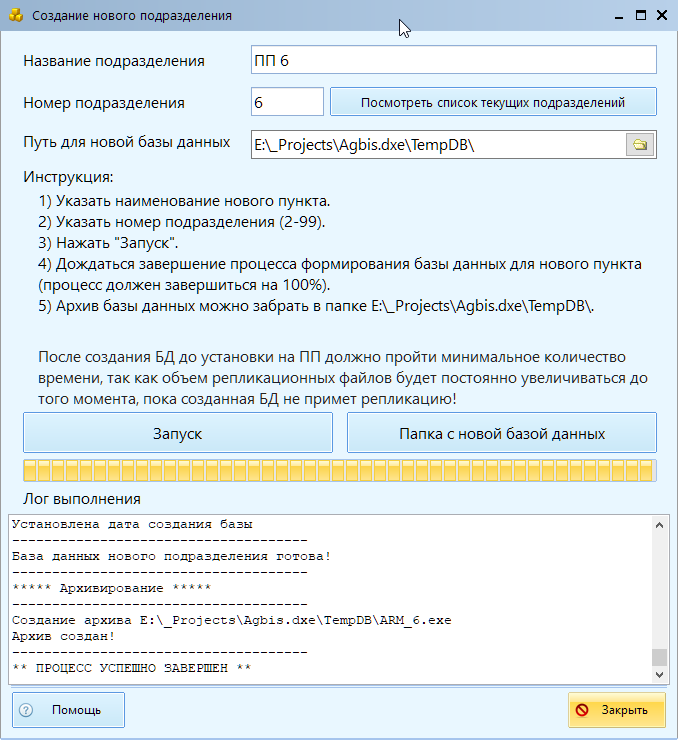Close the window using the title bar X
The image size is (678, 740).
tap(662, 16)
